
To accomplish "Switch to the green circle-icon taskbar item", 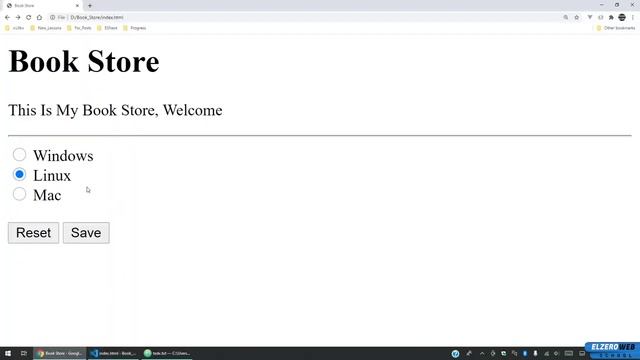I will click(167, 353).
